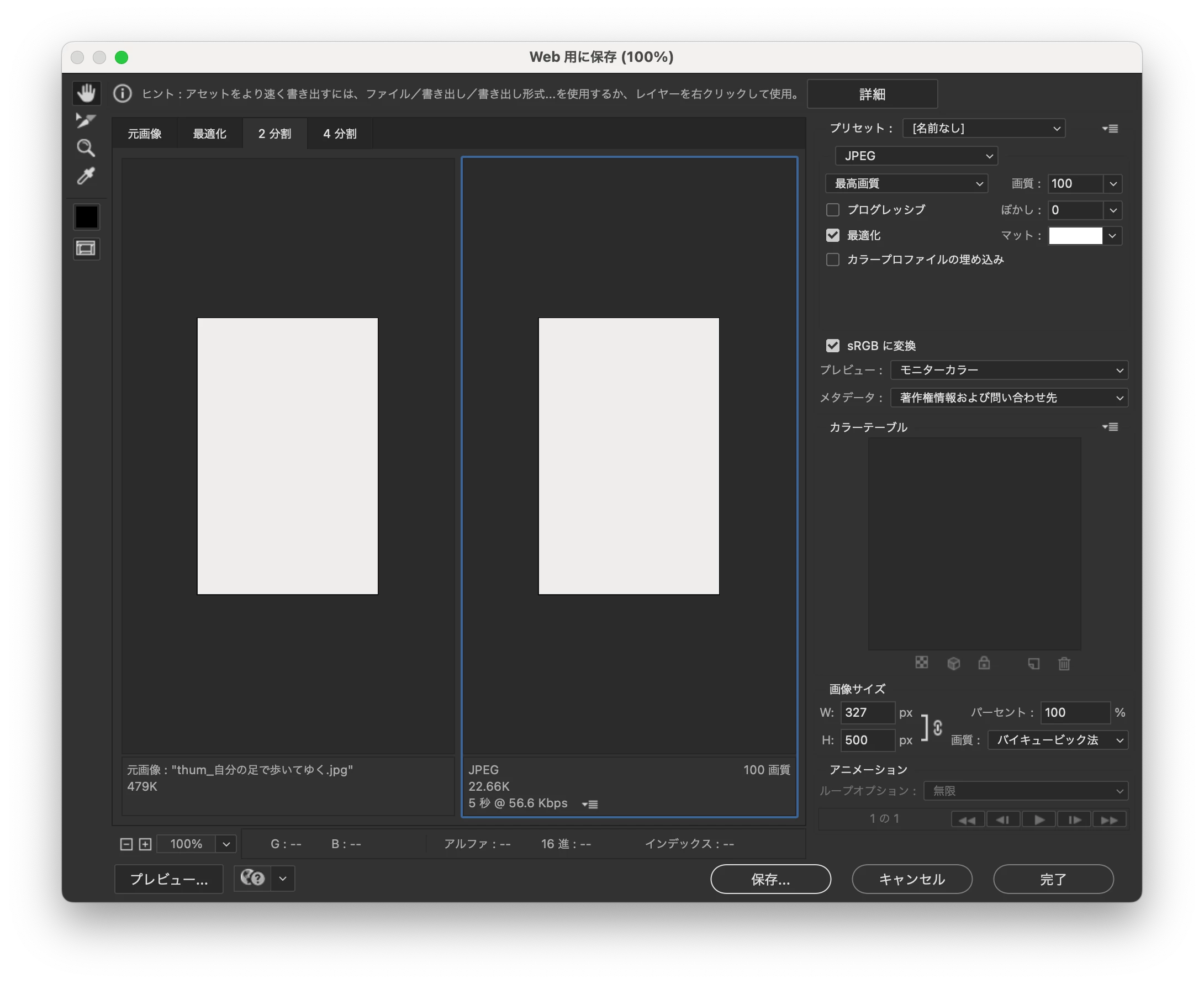Click the white マット color swatch
Screen dimensions: 1204x984
click(x=1075, y=236)
